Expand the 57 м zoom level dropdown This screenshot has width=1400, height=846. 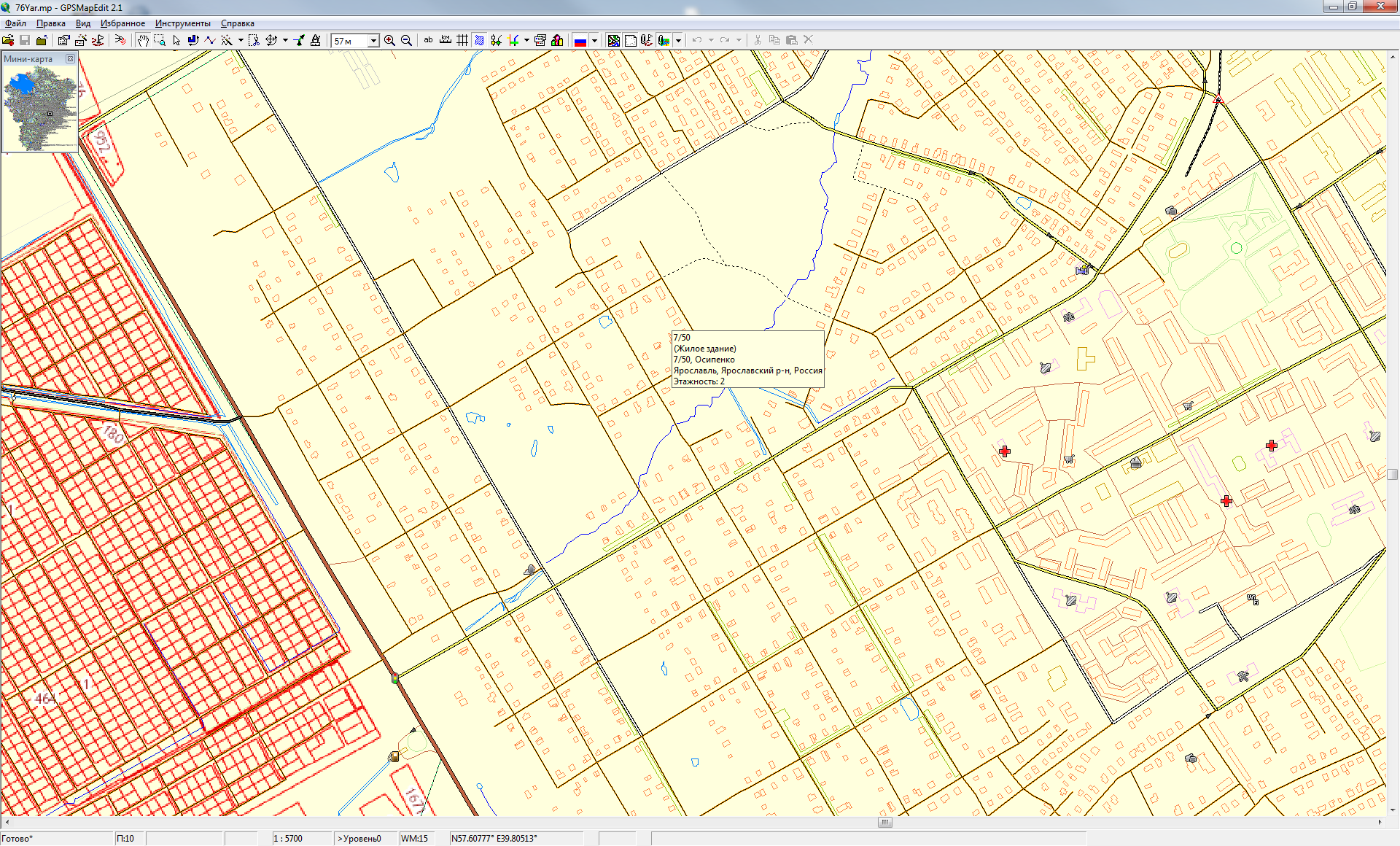click(x=373, y=41)
